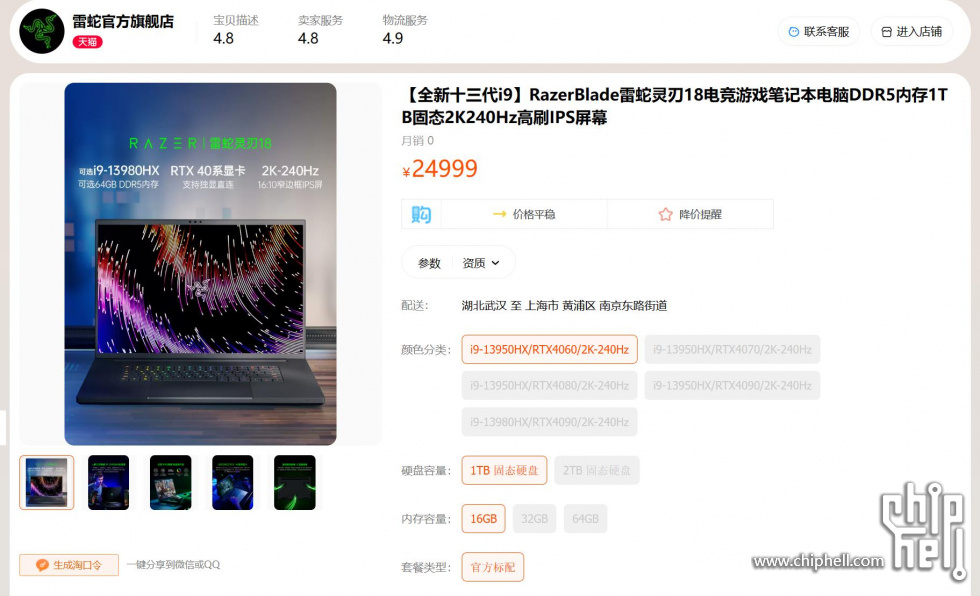The image size is (980, 596).
Task: Choose 64GB memory option
Action: [586, 519]
